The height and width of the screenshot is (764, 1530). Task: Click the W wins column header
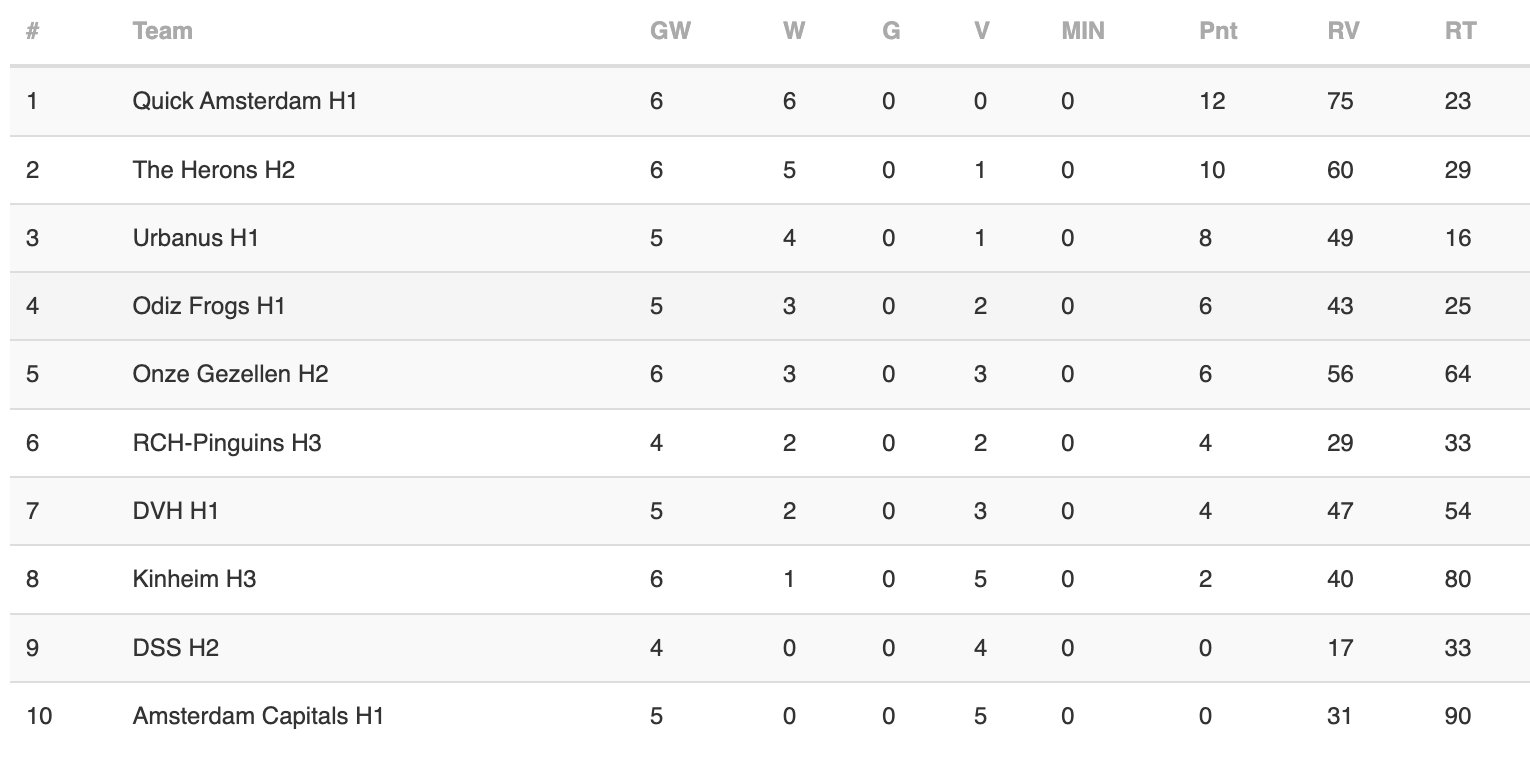(x=794, y=31)
